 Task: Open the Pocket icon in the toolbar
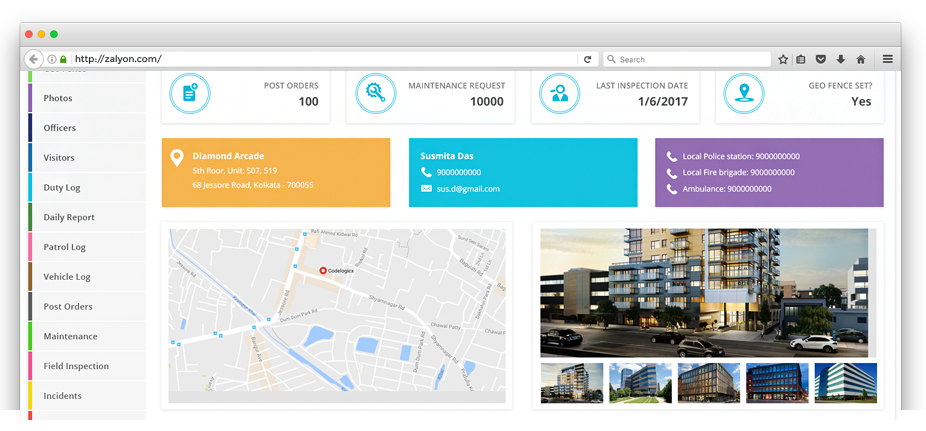(821, 59)
